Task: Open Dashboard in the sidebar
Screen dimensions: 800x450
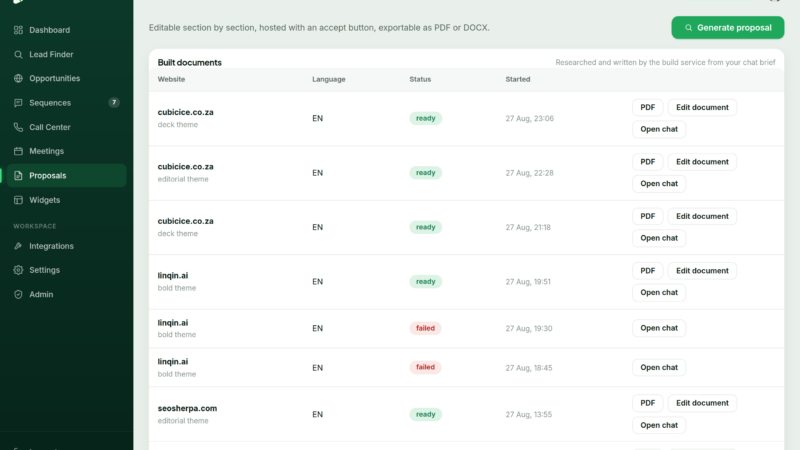Action: click(66, 30)
